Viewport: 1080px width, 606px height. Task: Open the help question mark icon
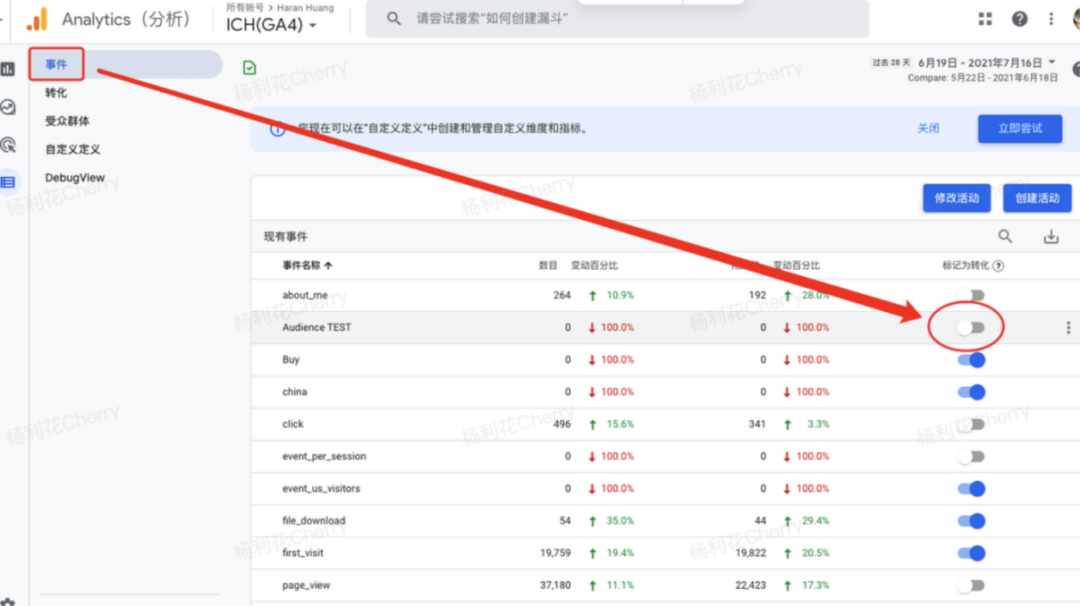[1019, 19]
